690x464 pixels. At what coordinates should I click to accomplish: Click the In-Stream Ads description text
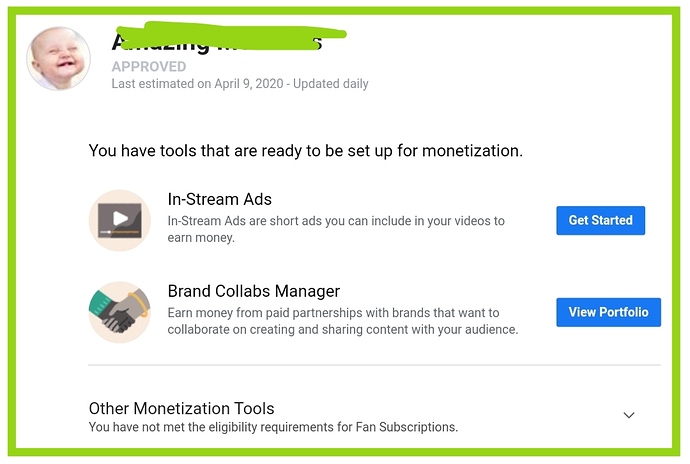tap(336, 229)
